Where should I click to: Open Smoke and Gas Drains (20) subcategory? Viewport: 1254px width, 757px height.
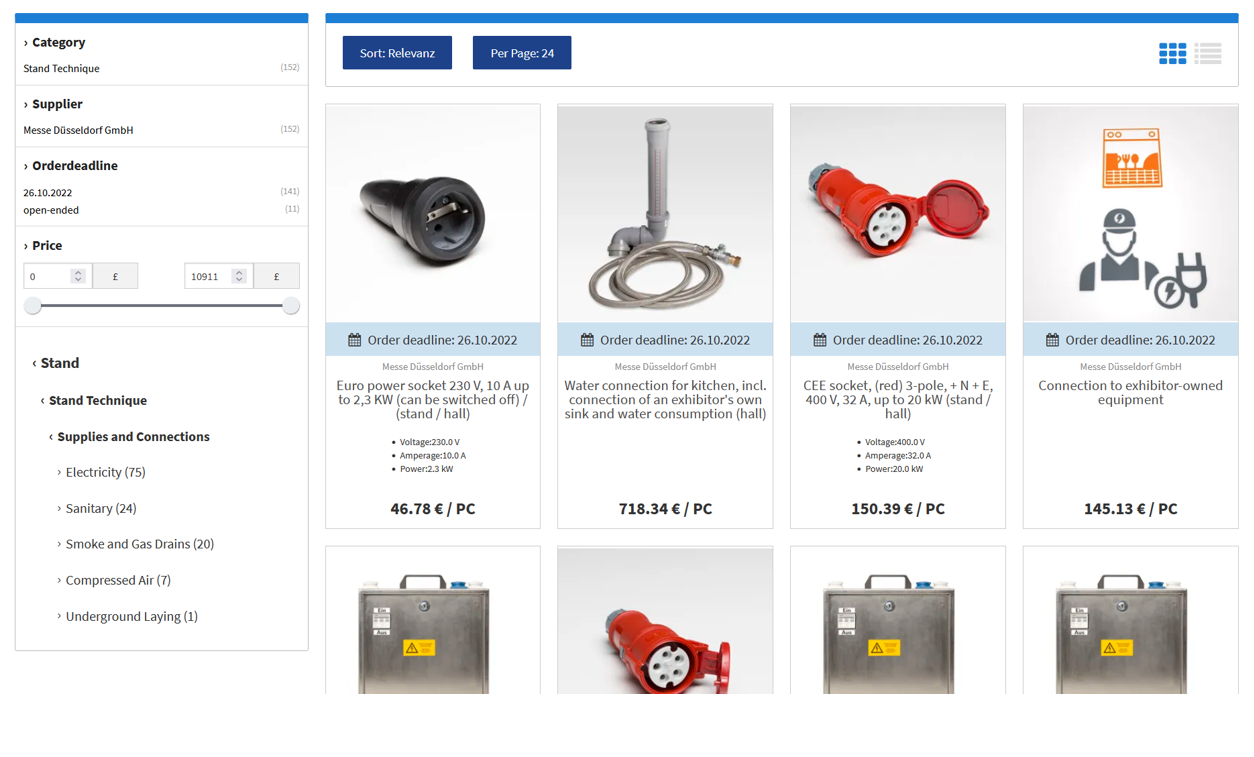[135, 544]
